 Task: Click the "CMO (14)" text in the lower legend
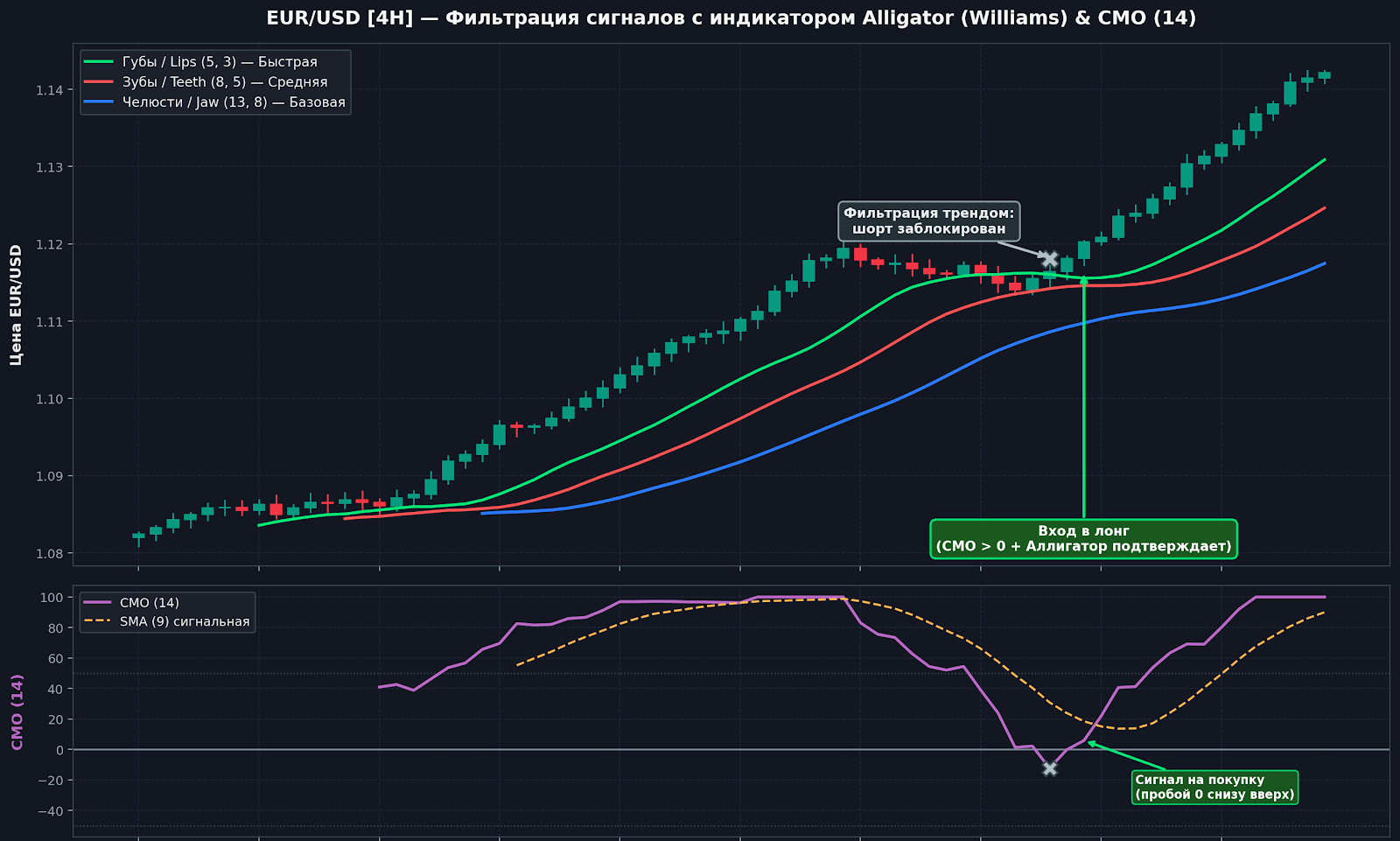coord(150,603)
